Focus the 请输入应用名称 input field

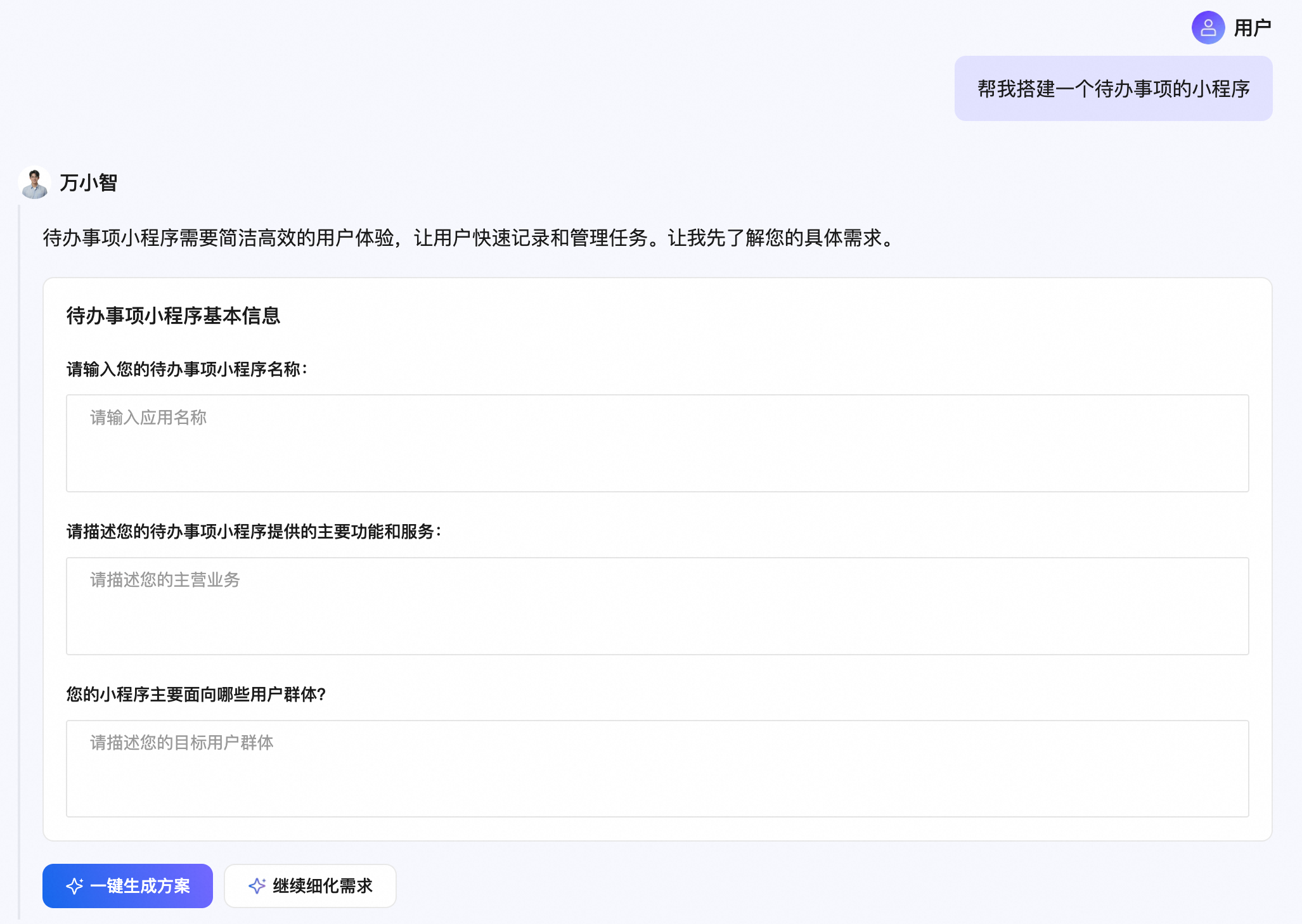(657, 443)
